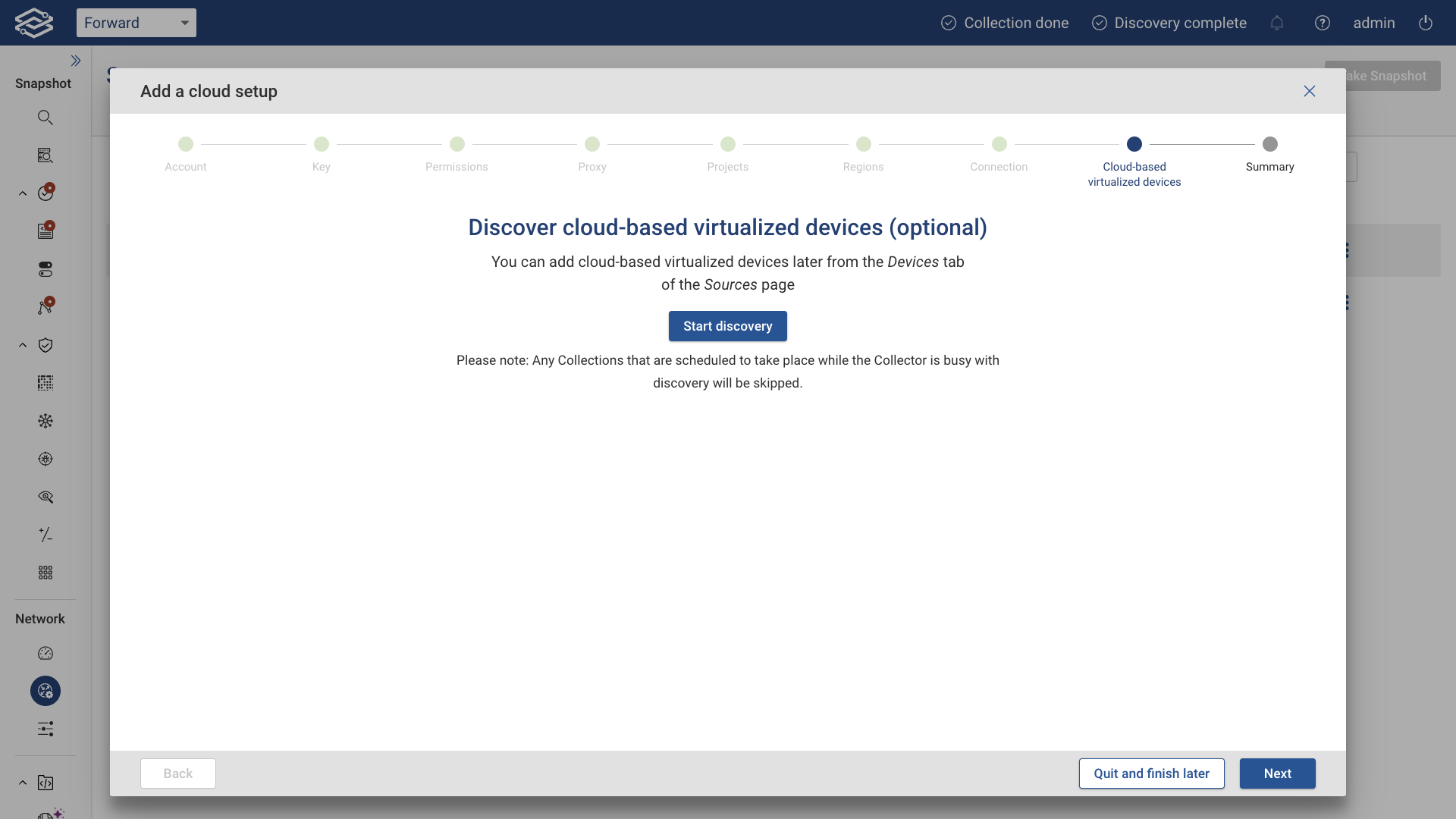The height and width of the screenshot is (819, 1456).
Task: Expand the sidebar with the double chevron
Action: (76, 60)
